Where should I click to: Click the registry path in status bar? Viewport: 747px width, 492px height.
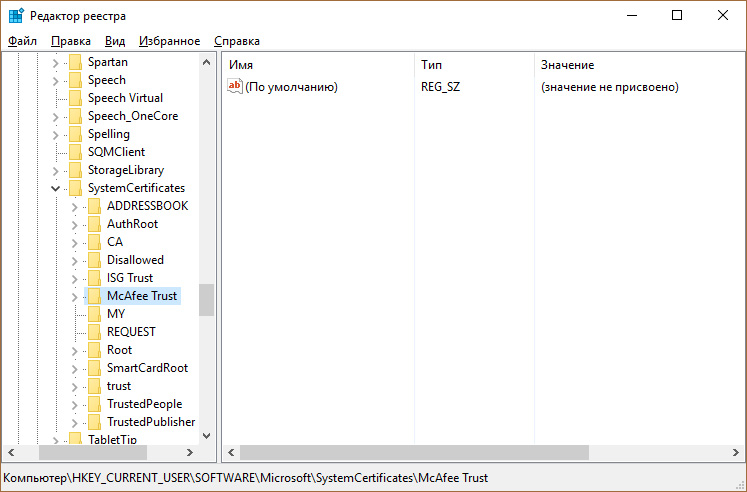click(246, 478)
